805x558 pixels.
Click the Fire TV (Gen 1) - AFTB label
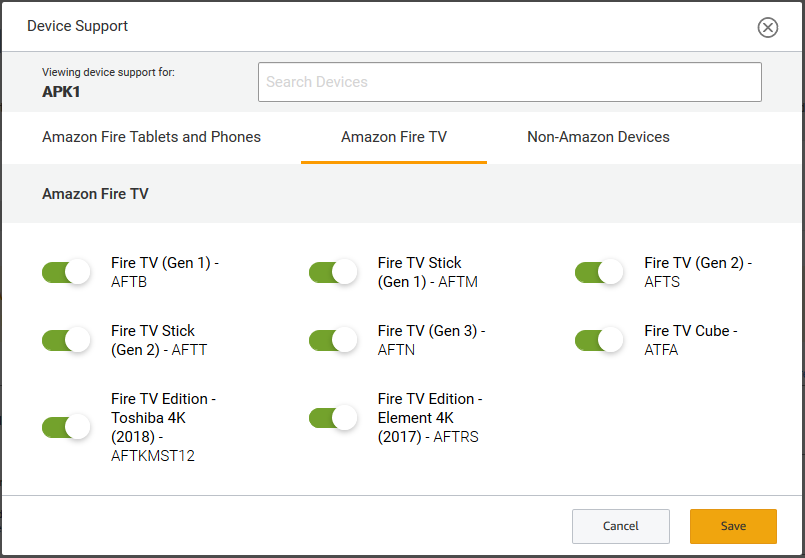pyautogui.click(x=164, y=272)
